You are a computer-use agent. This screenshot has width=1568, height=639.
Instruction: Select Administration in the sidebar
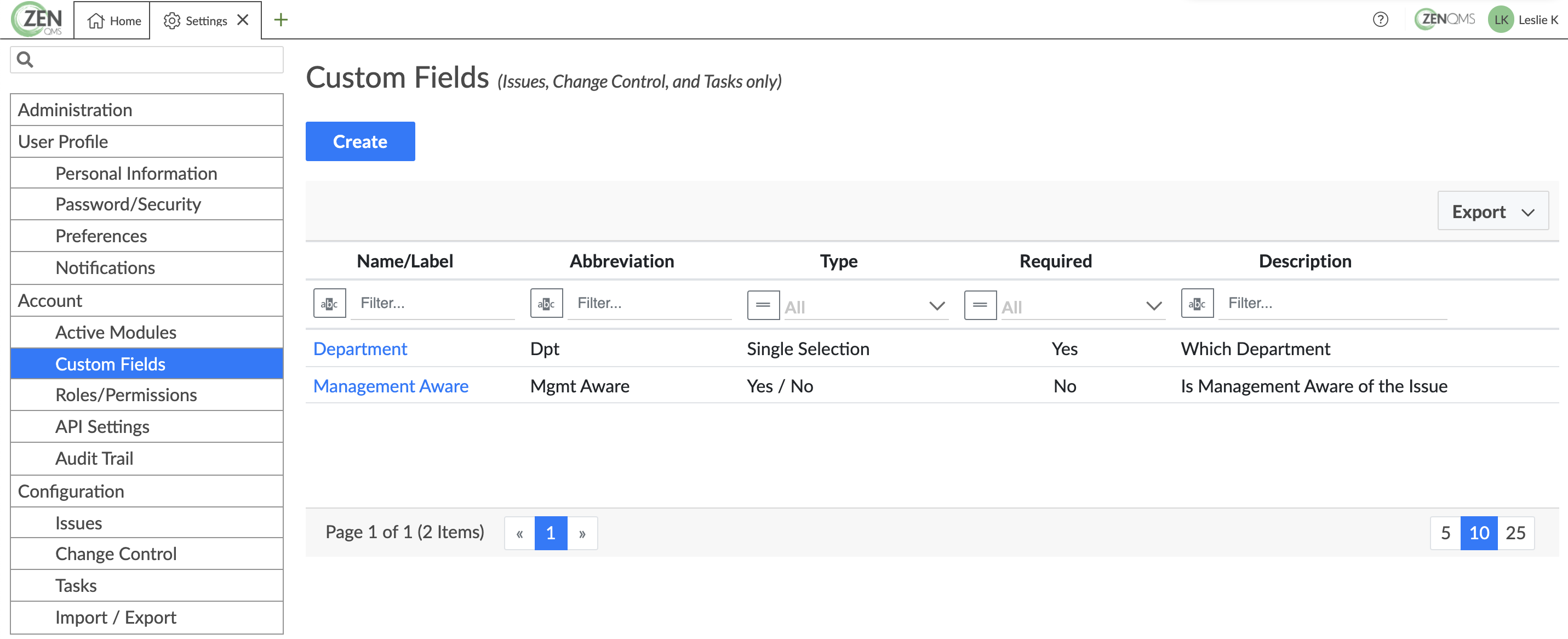[147, 110]
